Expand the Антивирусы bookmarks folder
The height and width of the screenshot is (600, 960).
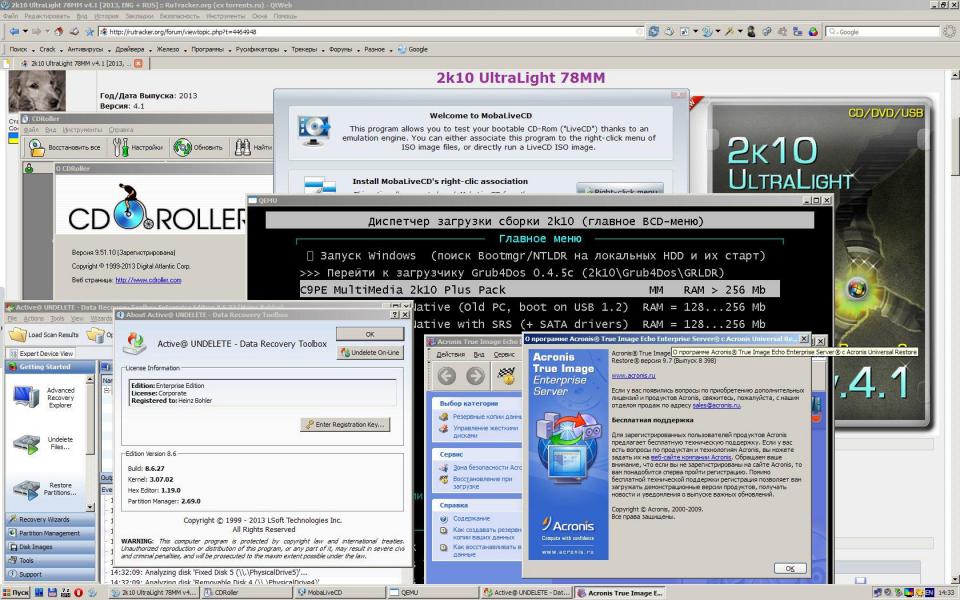click(89, 49)
